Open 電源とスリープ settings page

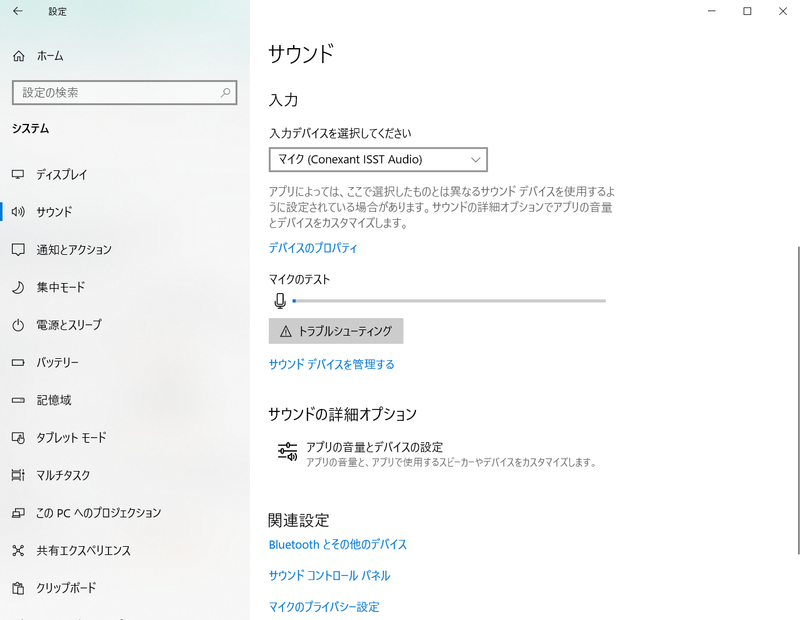pyautogui.click(x=69, y=325)
